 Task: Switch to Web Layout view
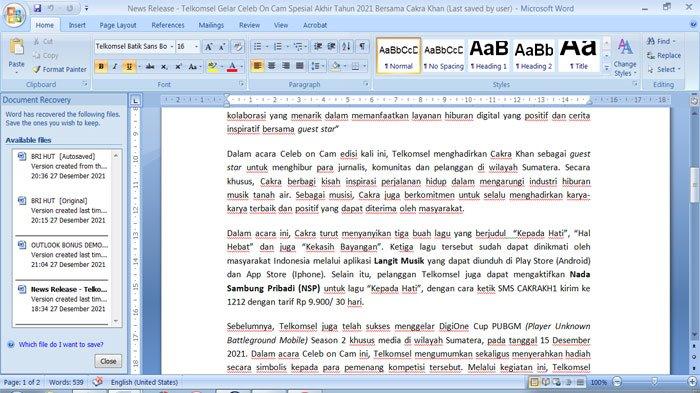click(x=557, y=382)
